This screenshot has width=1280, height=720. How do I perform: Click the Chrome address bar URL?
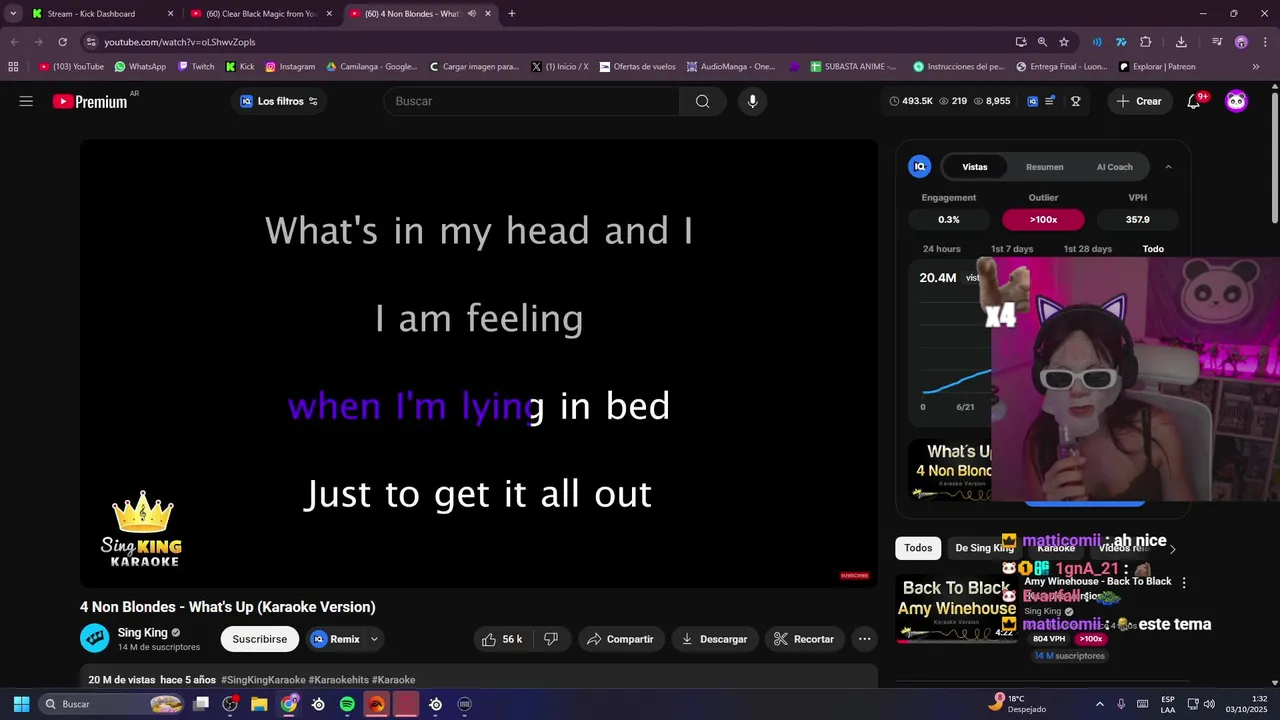pyautogui.click(x=180, y=42)
